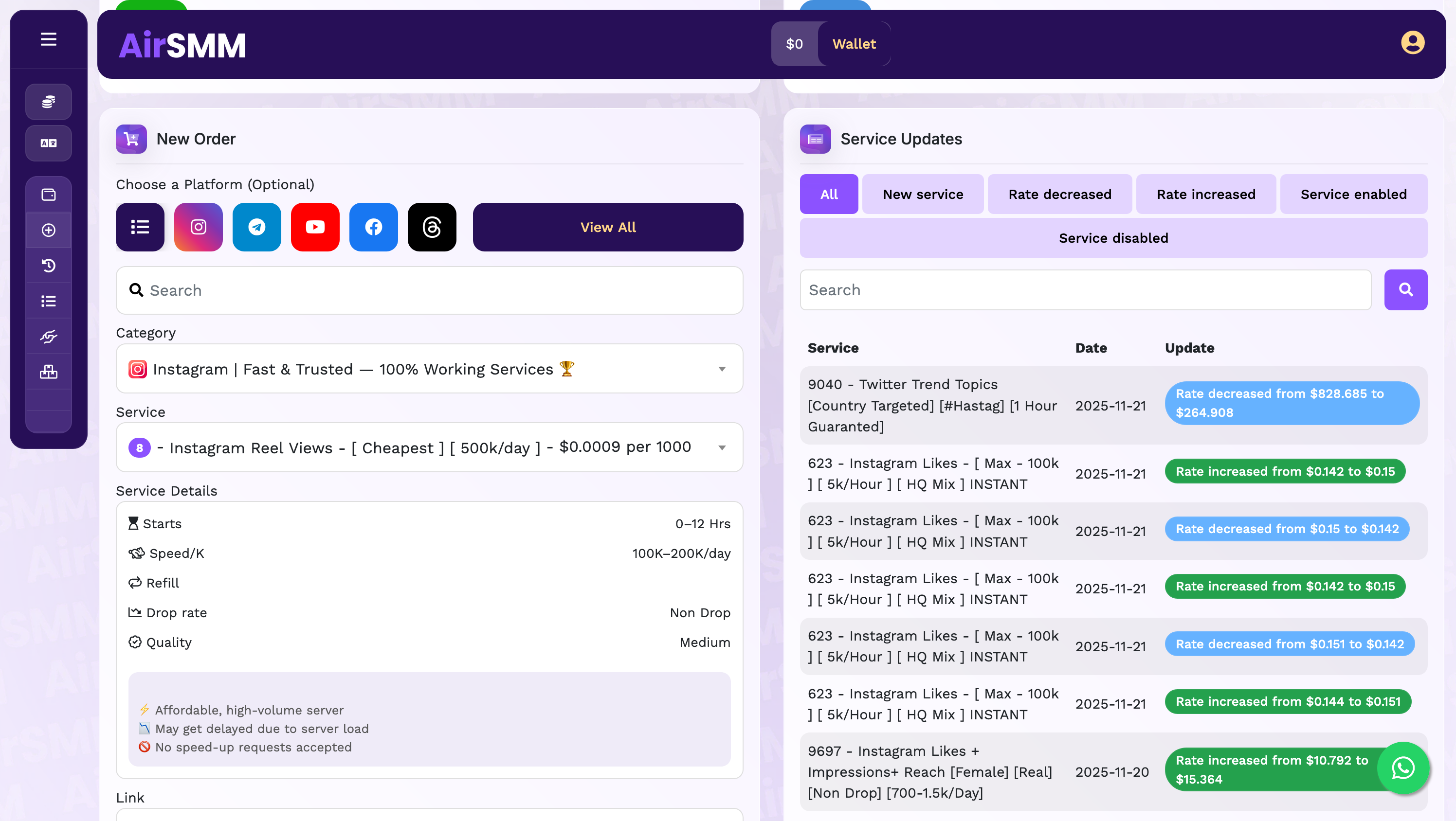Screen dimensions: 1456x821
Task: Select the Facebook platform icon
Action: coord(373,227)
